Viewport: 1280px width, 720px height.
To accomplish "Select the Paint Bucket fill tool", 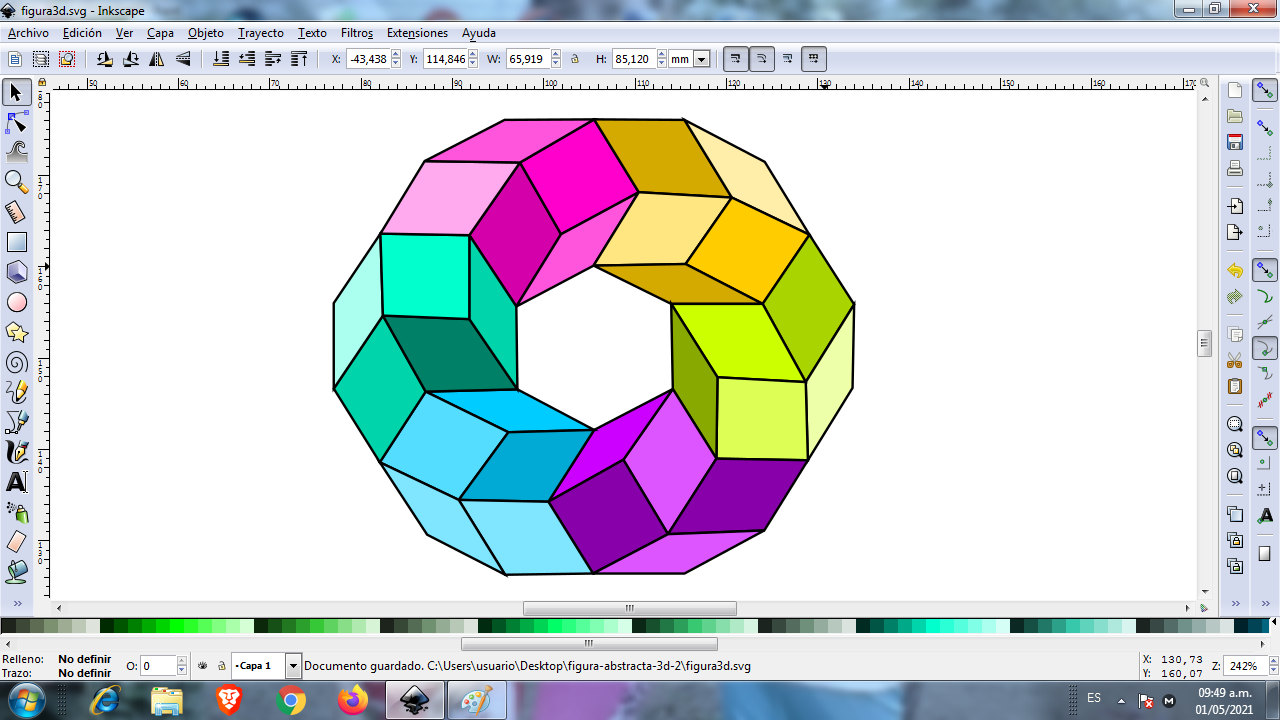I will 16,572.
